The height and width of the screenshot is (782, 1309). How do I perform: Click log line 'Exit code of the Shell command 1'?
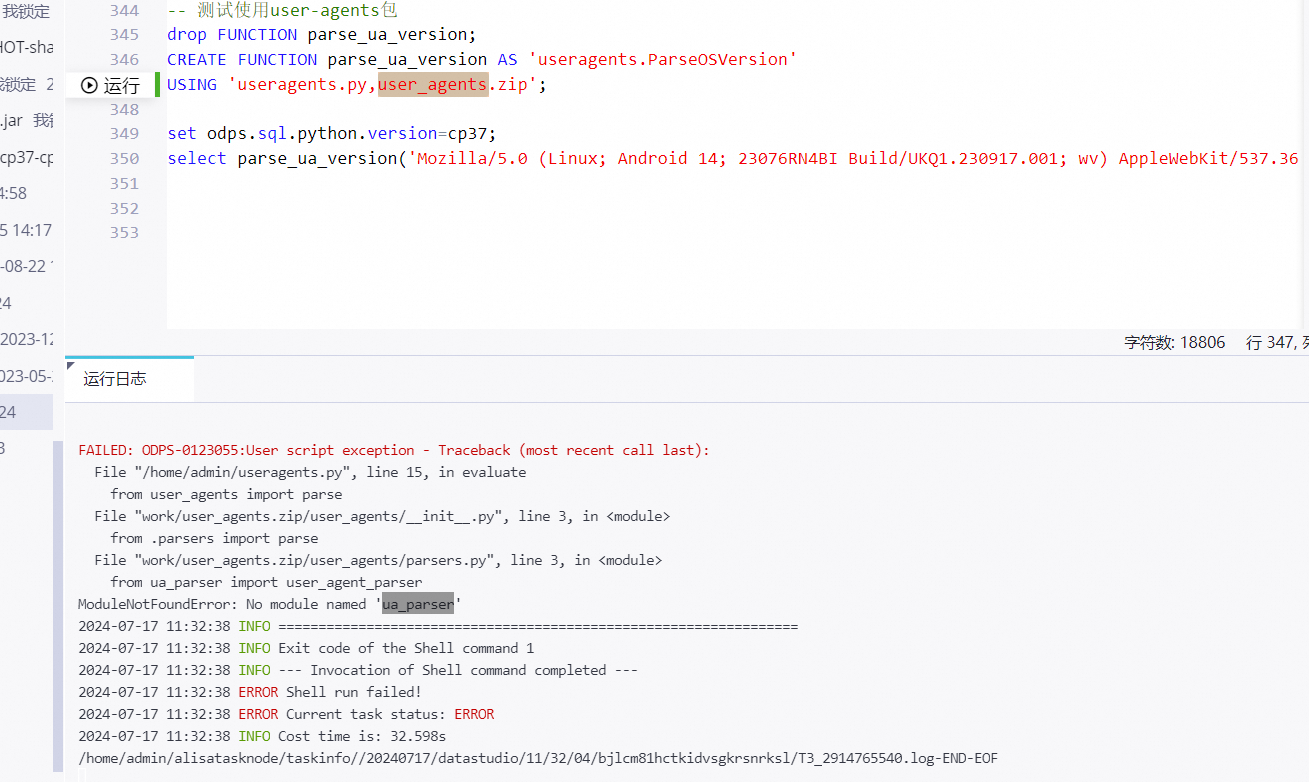click(x=306, y=648)
